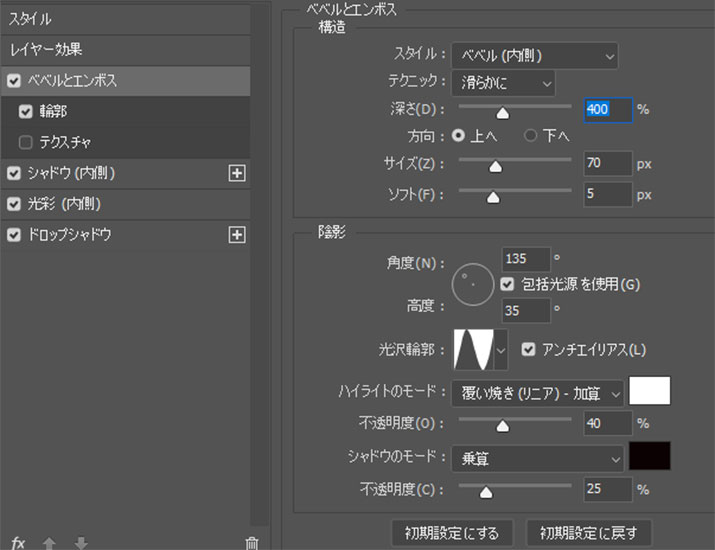Click the ソフト(F) slider handle
The height and width of the screenshot is (550, 715).
click(493, 197)
